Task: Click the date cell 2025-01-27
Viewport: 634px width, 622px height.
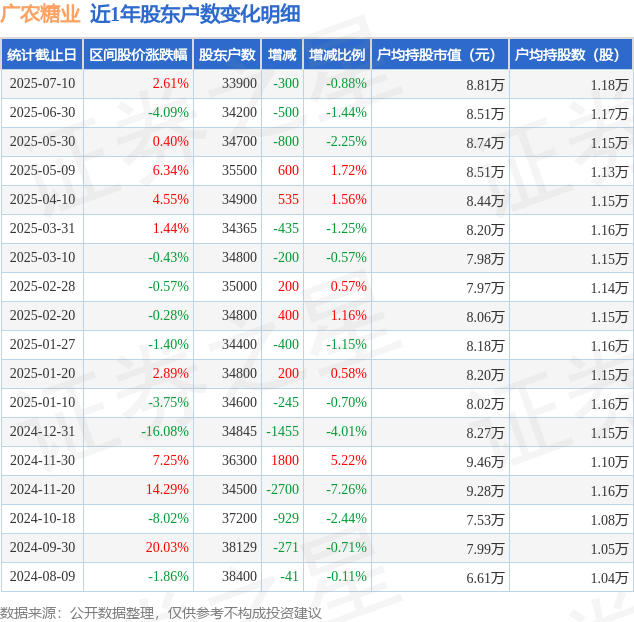Action: (x=42, y=344)
